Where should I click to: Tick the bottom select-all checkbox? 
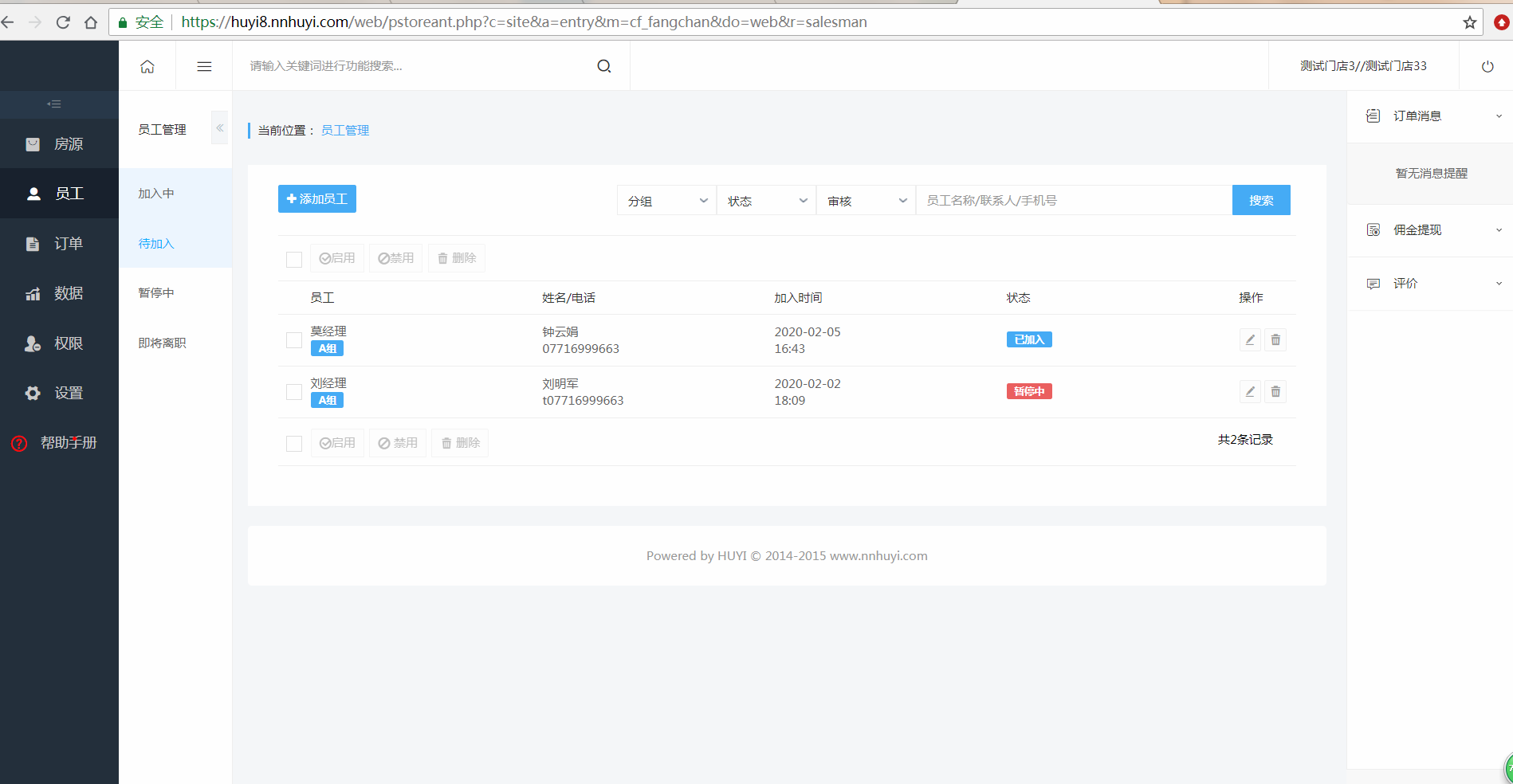coord(294,444)
